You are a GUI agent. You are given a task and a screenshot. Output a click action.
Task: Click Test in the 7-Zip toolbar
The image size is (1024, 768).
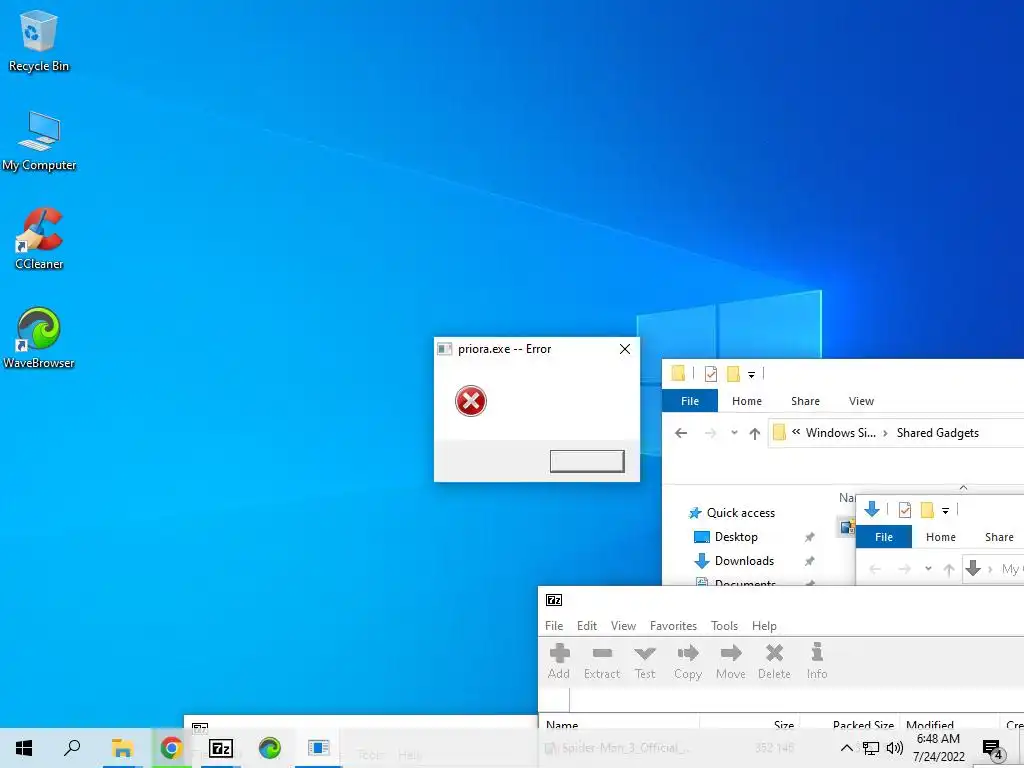pyautogui.click(x=645, y=661)
